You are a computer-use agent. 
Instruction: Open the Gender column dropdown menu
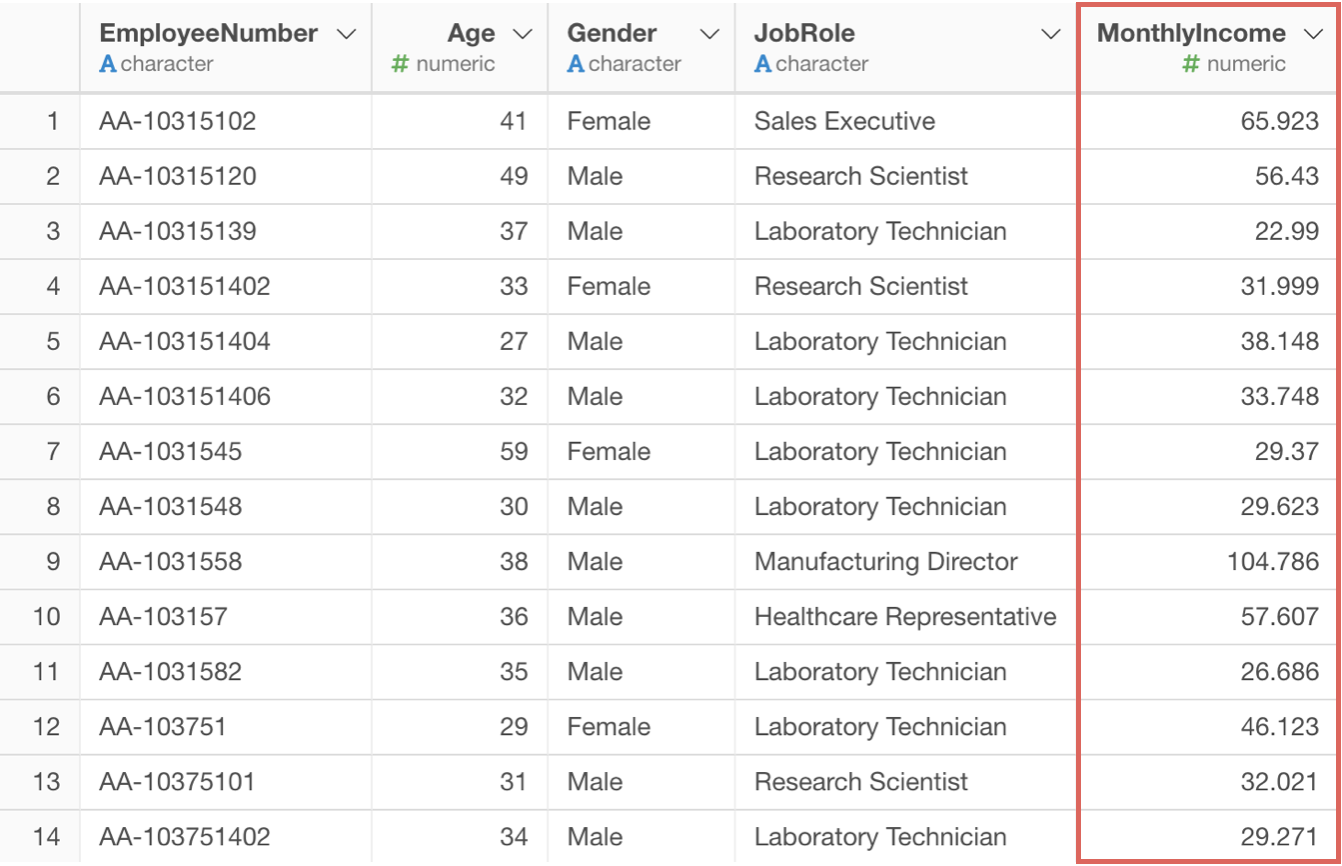(x=710, y=34)
